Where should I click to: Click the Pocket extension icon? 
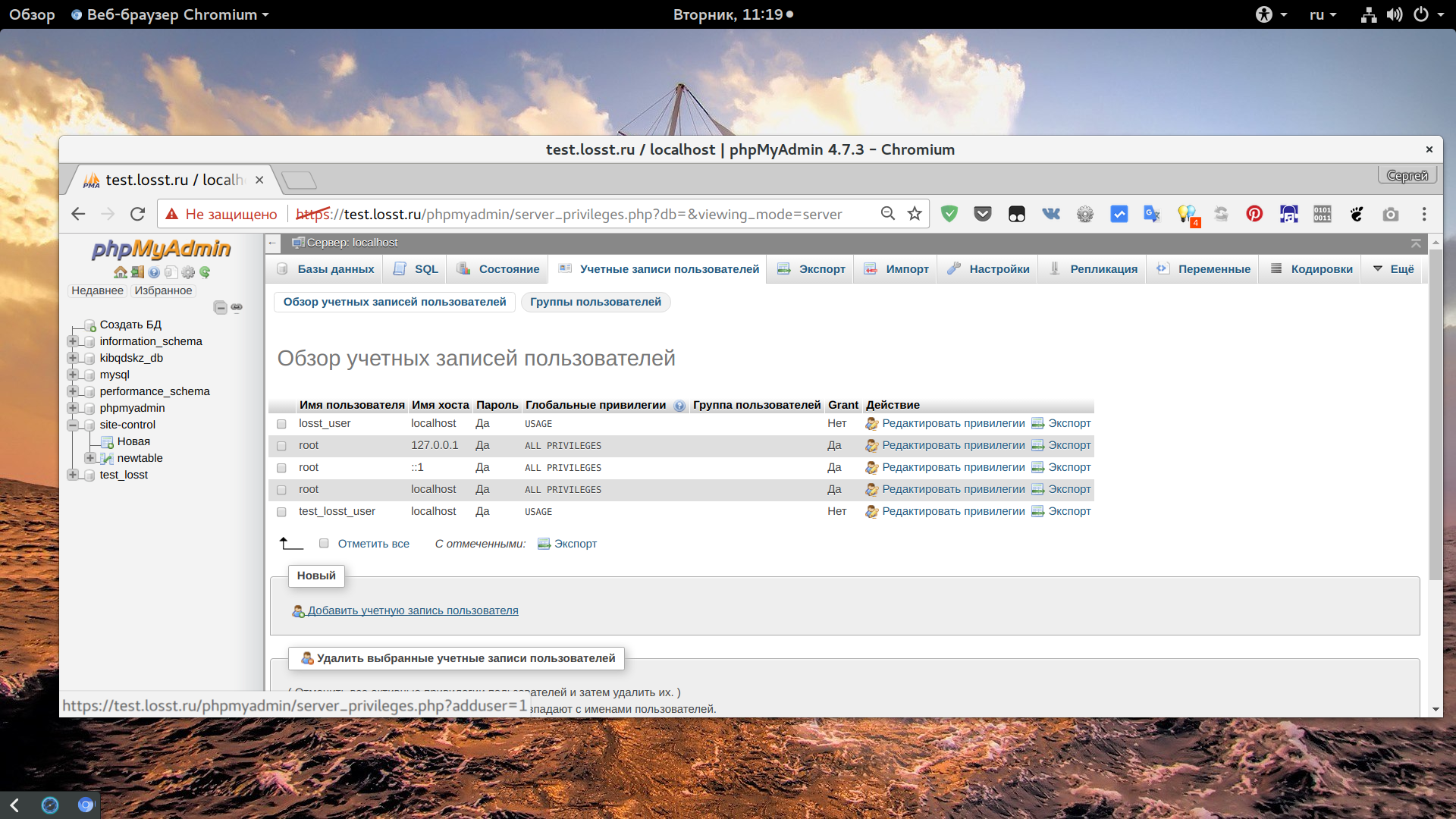983,214
